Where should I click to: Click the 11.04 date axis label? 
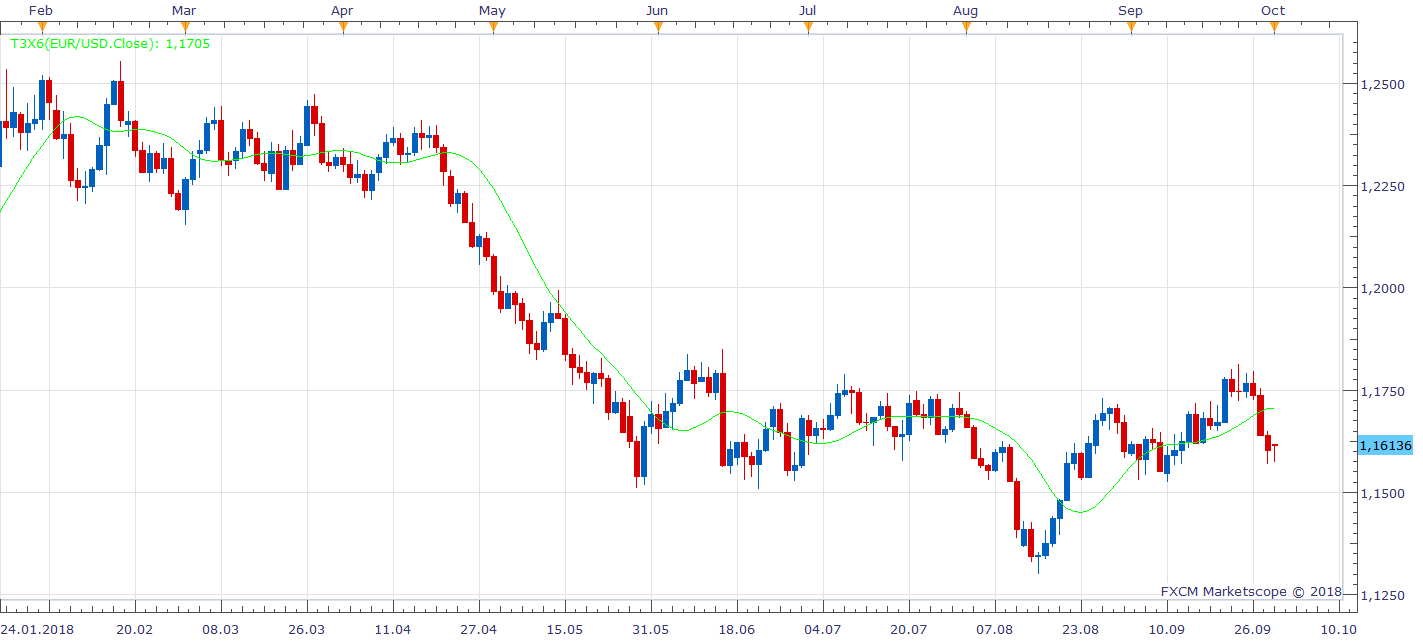[393, 629]
